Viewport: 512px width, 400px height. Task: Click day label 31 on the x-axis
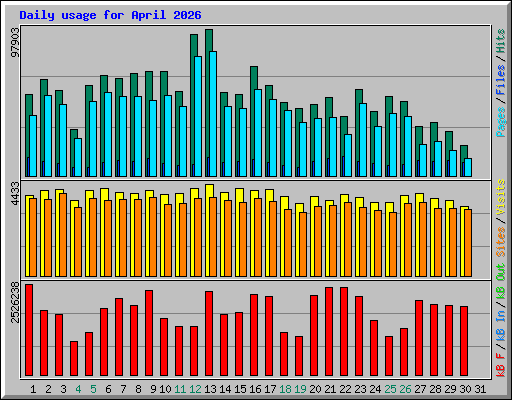click(480, 389)
